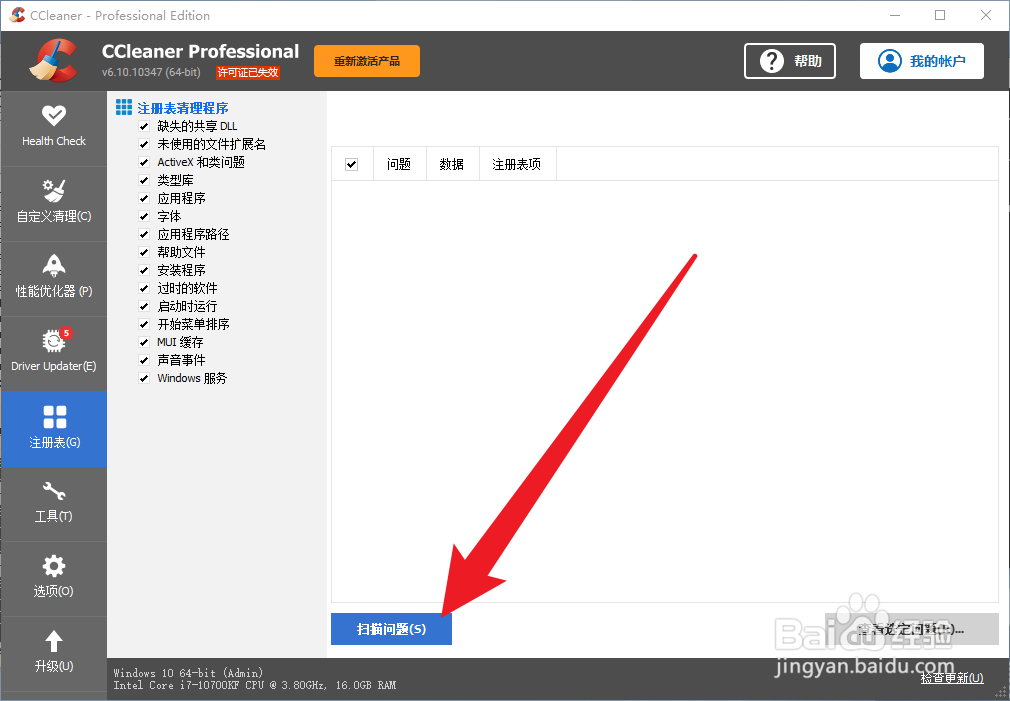Sort by 注册表项 column header
The image size is (1010, 701).
(x=517, y=164)
